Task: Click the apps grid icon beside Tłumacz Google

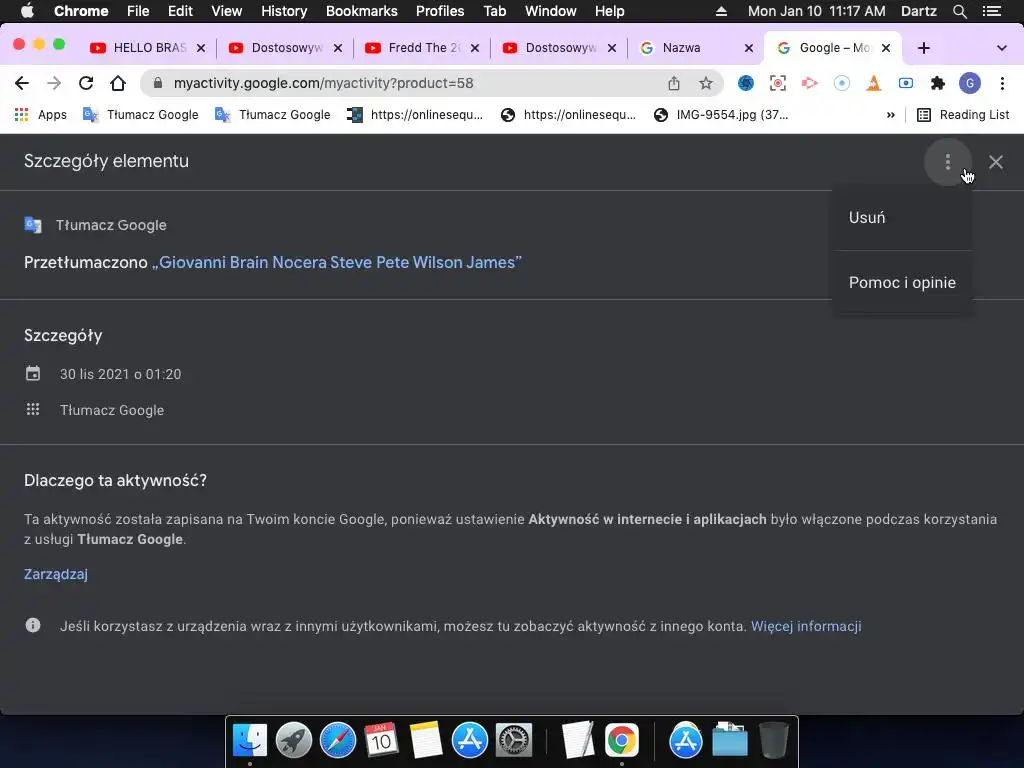Action: pos(33,409)
